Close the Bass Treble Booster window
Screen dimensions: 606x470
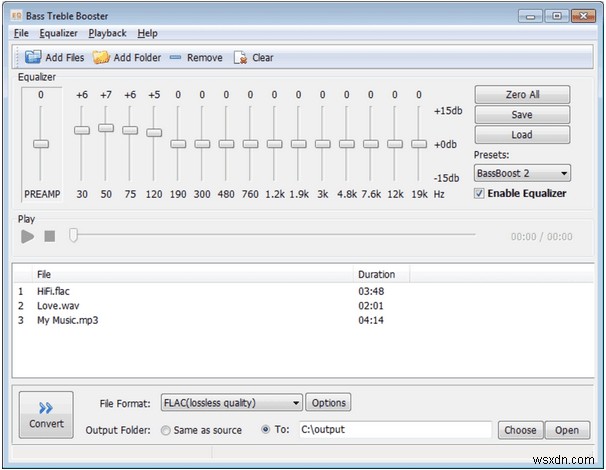[x=583, y=16]
